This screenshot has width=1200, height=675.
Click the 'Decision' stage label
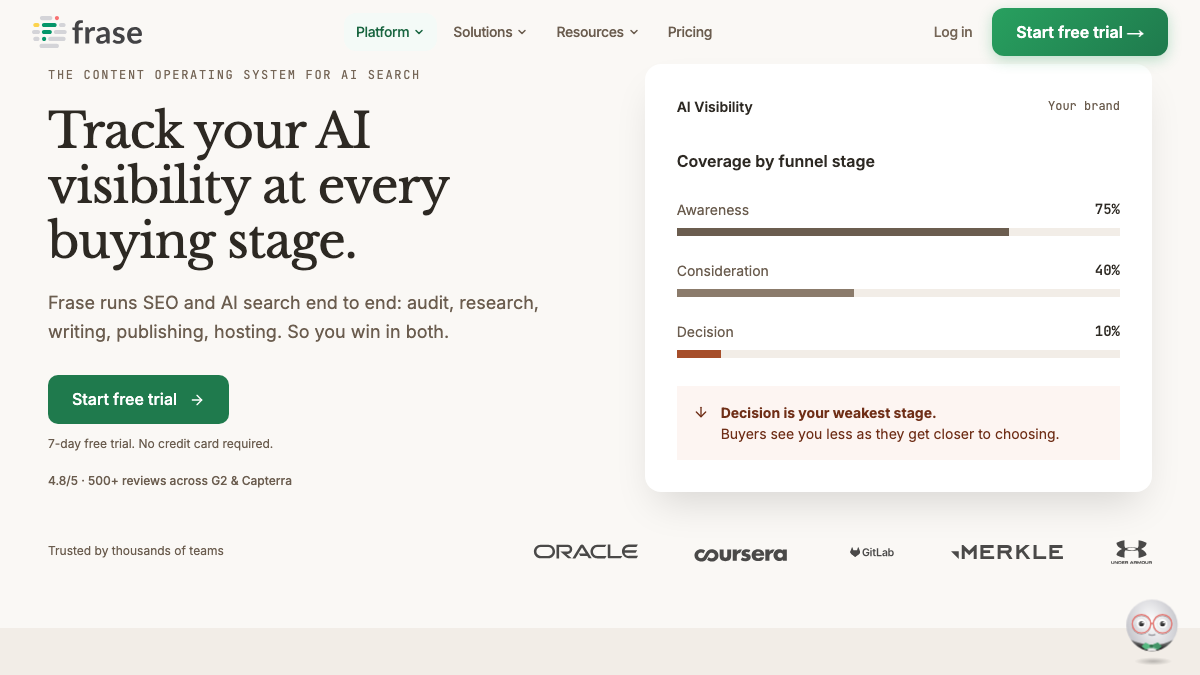point(705,332)
